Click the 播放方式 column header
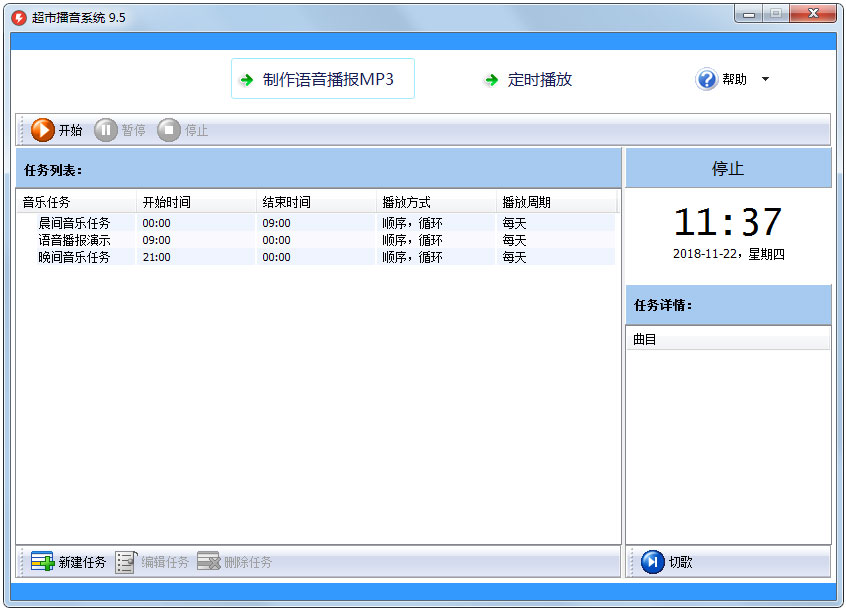This screenshot has width=846, height=612. tap(435, 202)
